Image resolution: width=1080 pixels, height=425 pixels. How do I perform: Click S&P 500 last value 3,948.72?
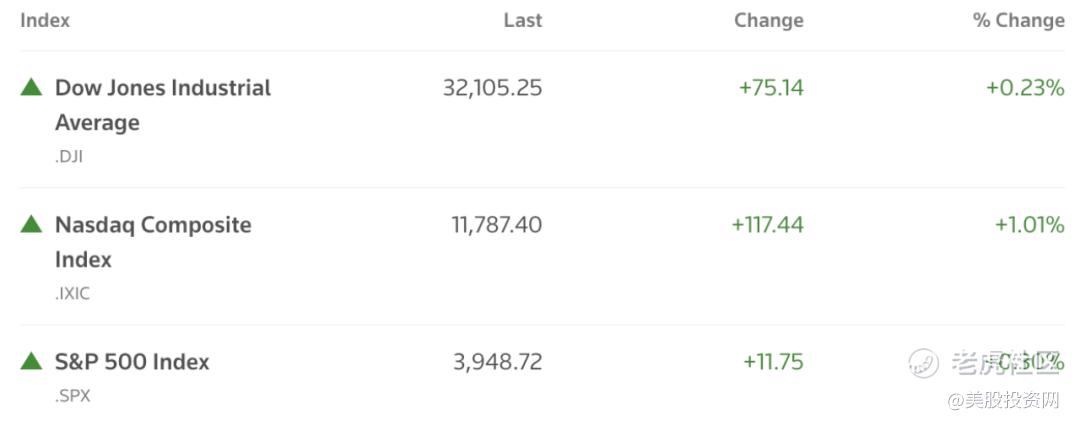(x=497, y=362)
